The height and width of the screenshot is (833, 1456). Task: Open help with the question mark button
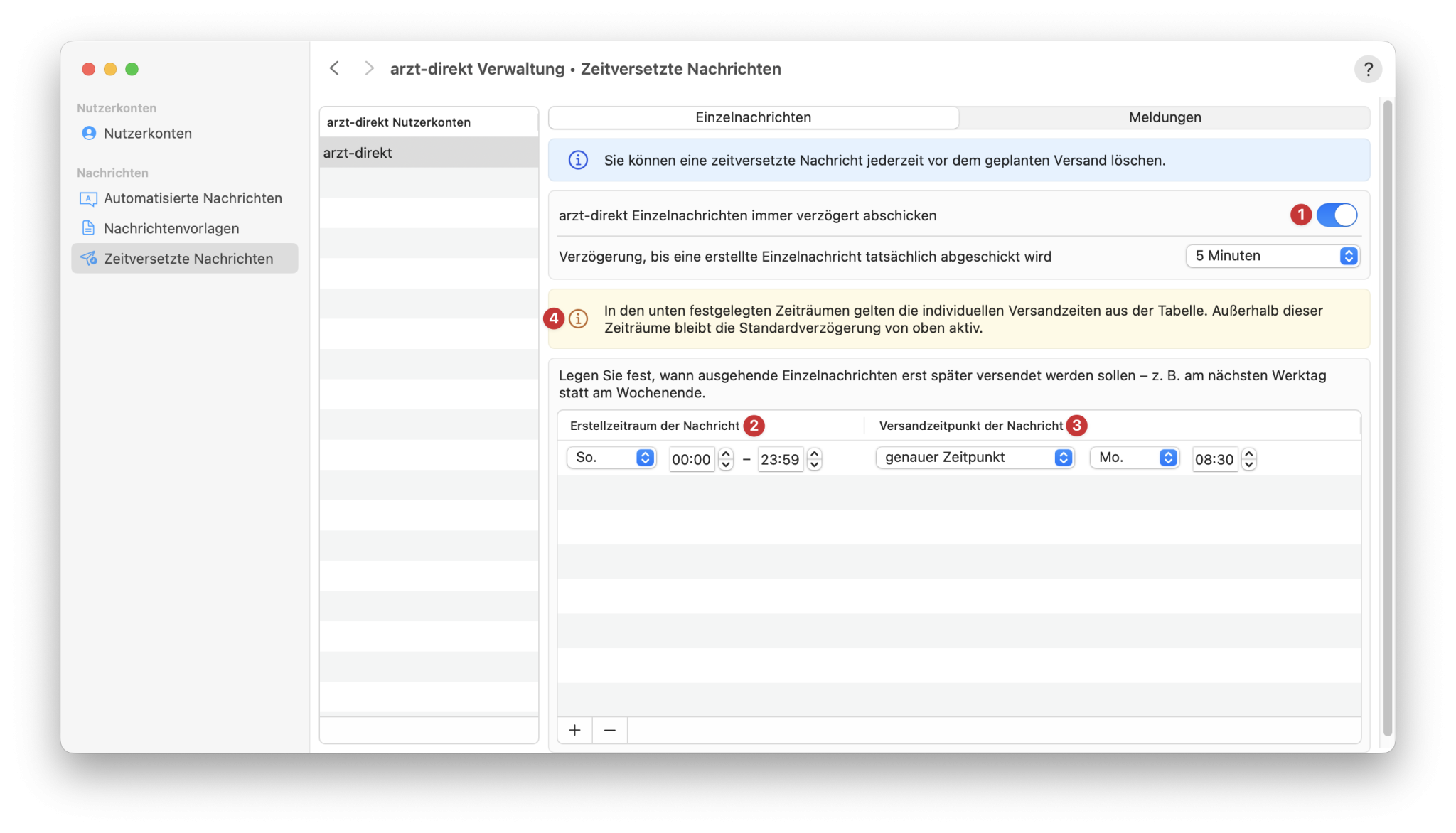1368,69
